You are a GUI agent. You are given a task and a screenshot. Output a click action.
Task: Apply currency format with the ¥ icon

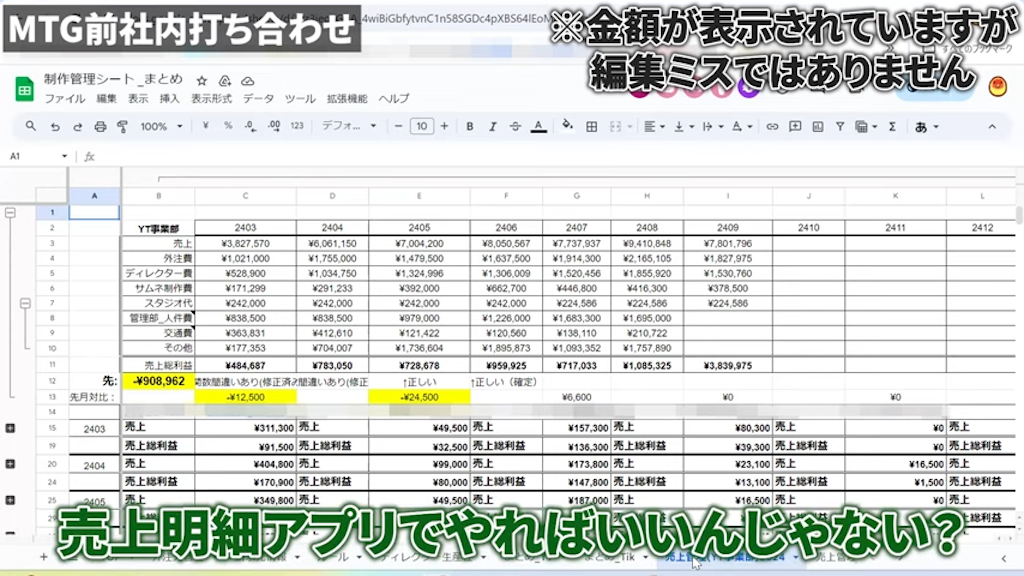coord(205,127)
